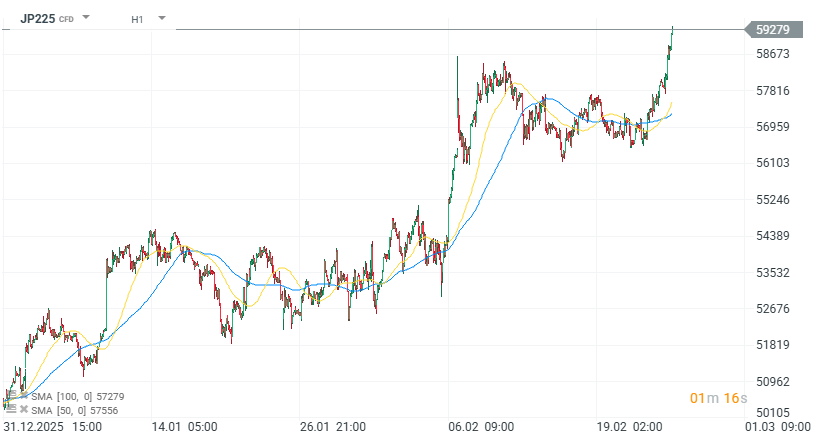Click the CFD tag beside JP225
Viewport: 816px width, 443px height.
point(66,19)
